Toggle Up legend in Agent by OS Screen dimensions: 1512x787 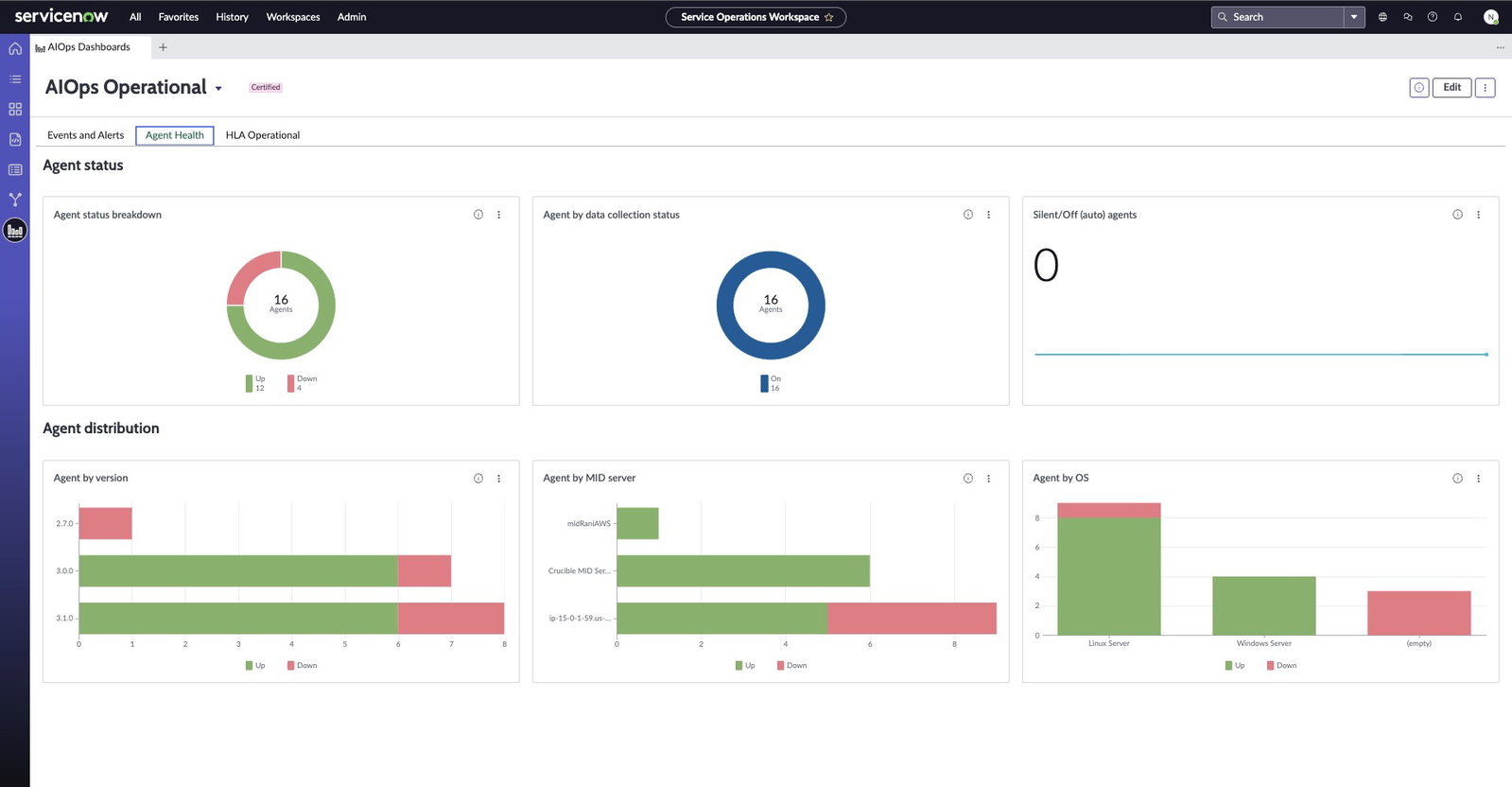1235,666
